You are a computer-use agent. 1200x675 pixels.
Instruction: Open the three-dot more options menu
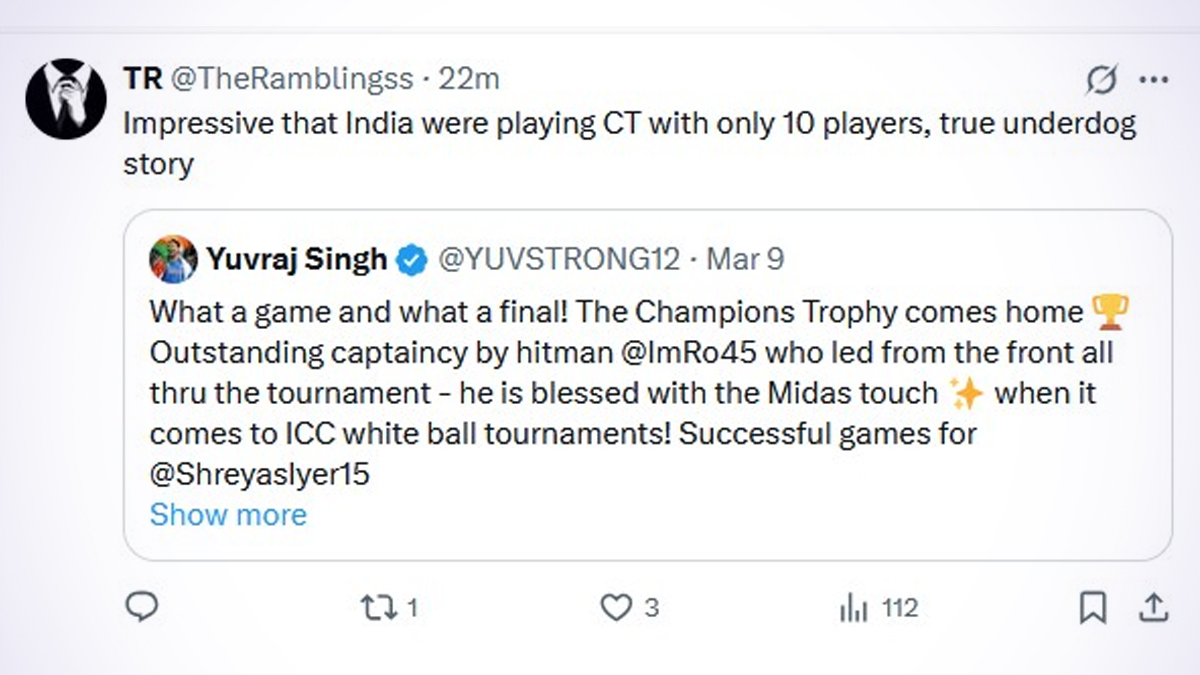pos(1153,79)
